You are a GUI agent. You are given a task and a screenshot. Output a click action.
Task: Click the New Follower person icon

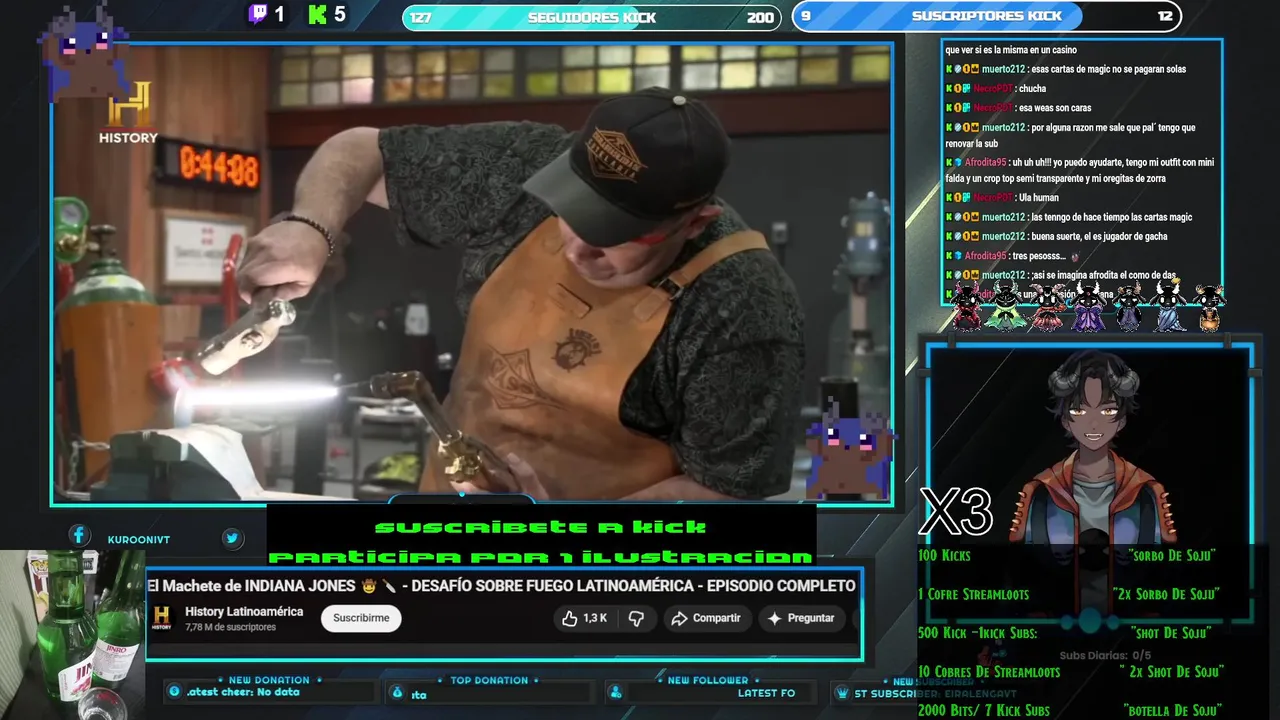pyautogui.click(x=615, y=692)
